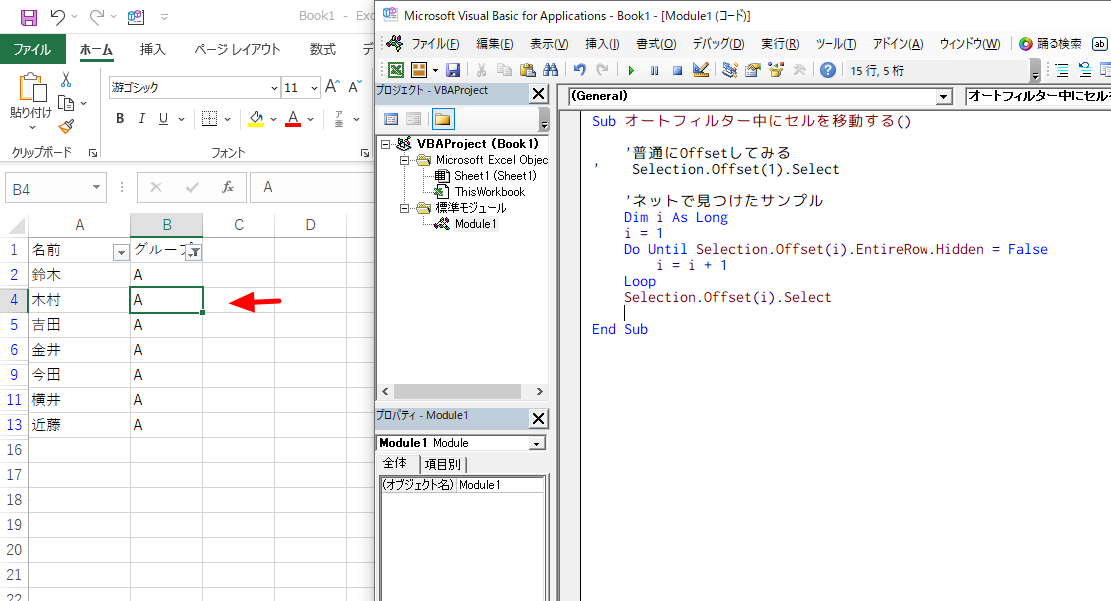Open the borders dropdown arrow in Excel

click(x=227, y=119)
